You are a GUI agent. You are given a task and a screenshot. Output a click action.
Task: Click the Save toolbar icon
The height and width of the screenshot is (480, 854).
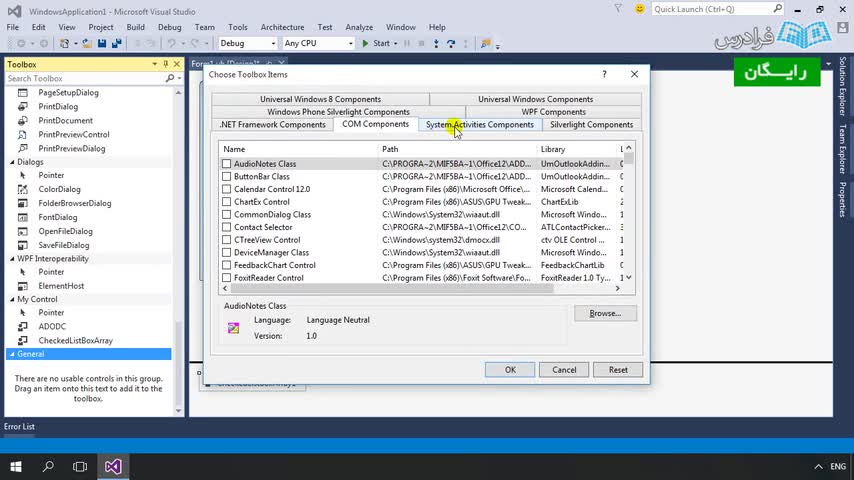[x=102, y=43]
